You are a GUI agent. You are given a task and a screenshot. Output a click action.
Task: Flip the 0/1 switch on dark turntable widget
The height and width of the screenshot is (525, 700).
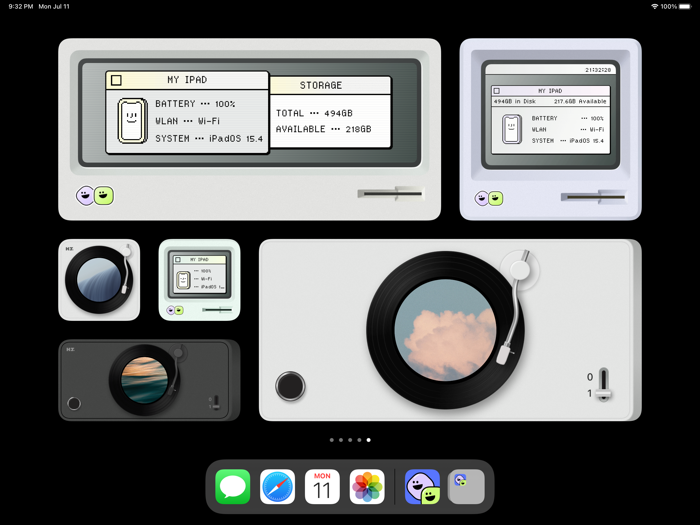pyautogui.click(x=216, y=402)
